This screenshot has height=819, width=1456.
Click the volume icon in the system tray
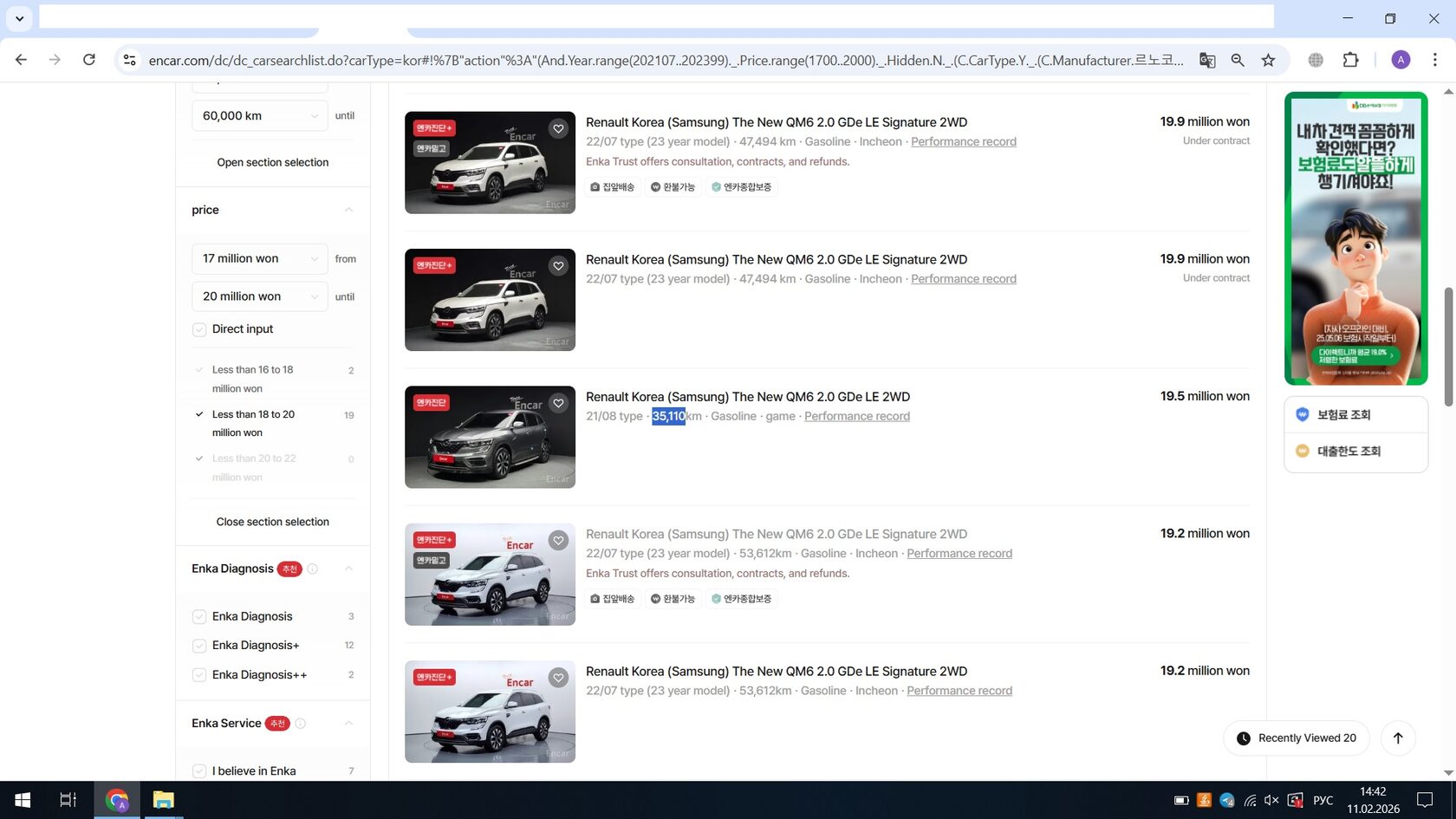(x=1271, y=800)
